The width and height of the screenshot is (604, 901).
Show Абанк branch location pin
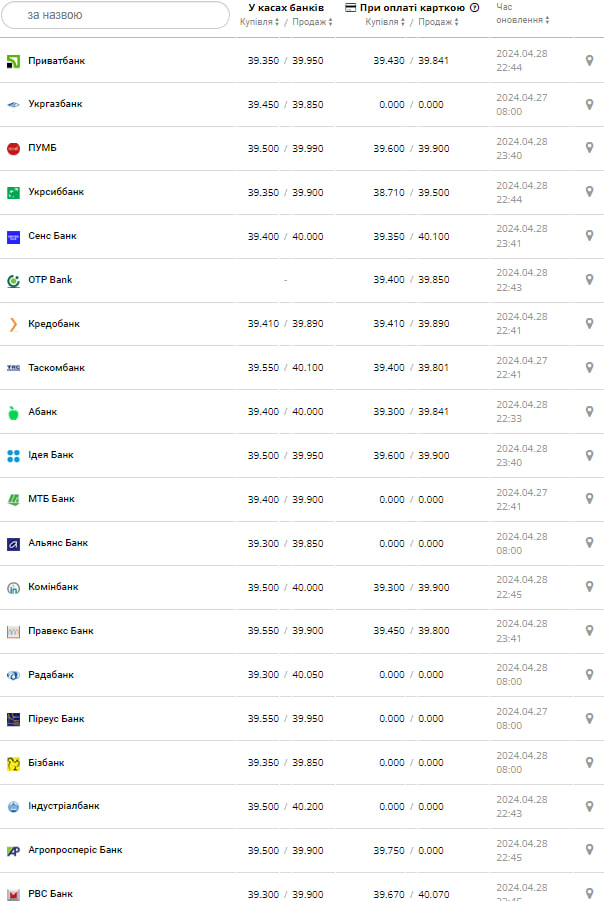pyautogui.click(x=589, y=411)
